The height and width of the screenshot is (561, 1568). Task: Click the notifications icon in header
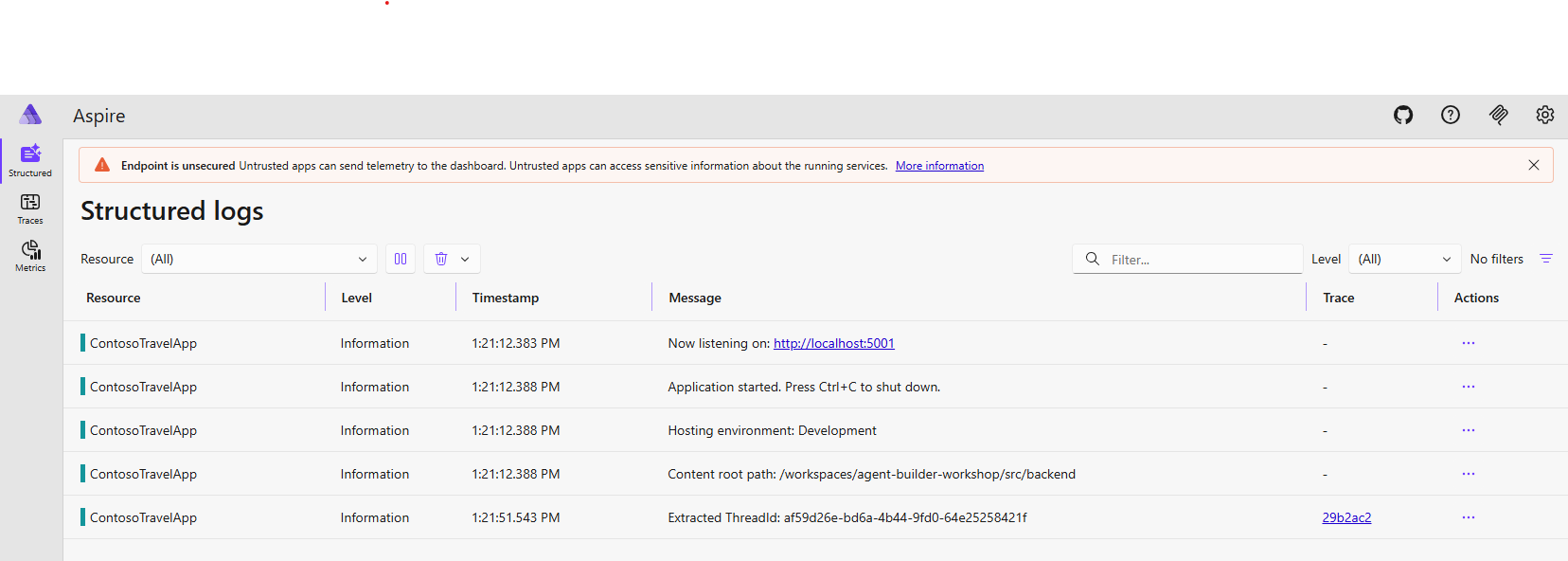coord(1498,115)
